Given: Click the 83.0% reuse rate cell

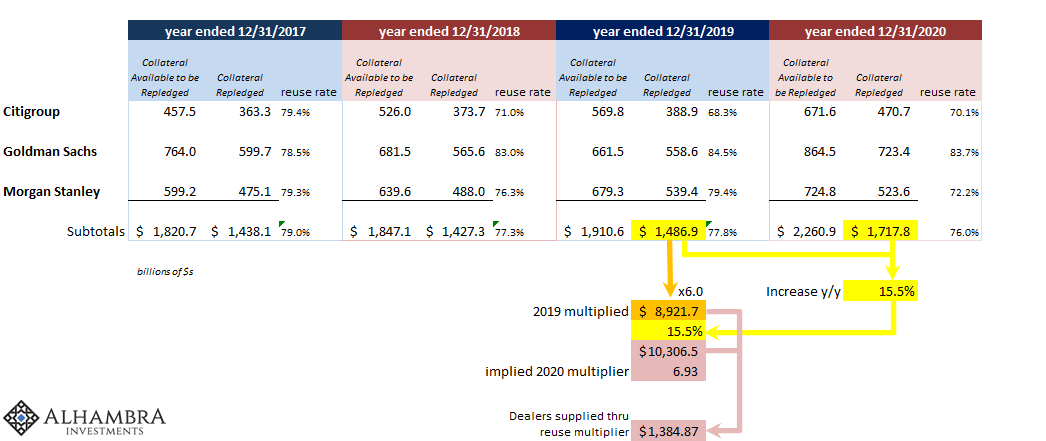Looking at the screenshot, I should 510,153.
